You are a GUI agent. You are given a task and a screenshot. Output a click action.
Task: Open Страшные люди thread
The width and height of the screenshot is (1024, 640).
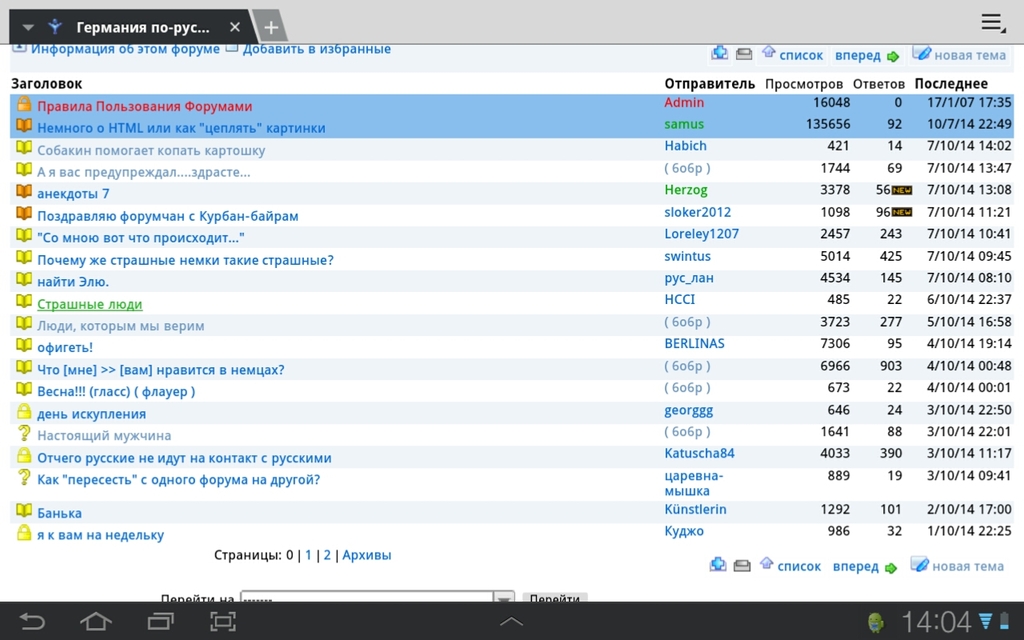pos(89,304)
